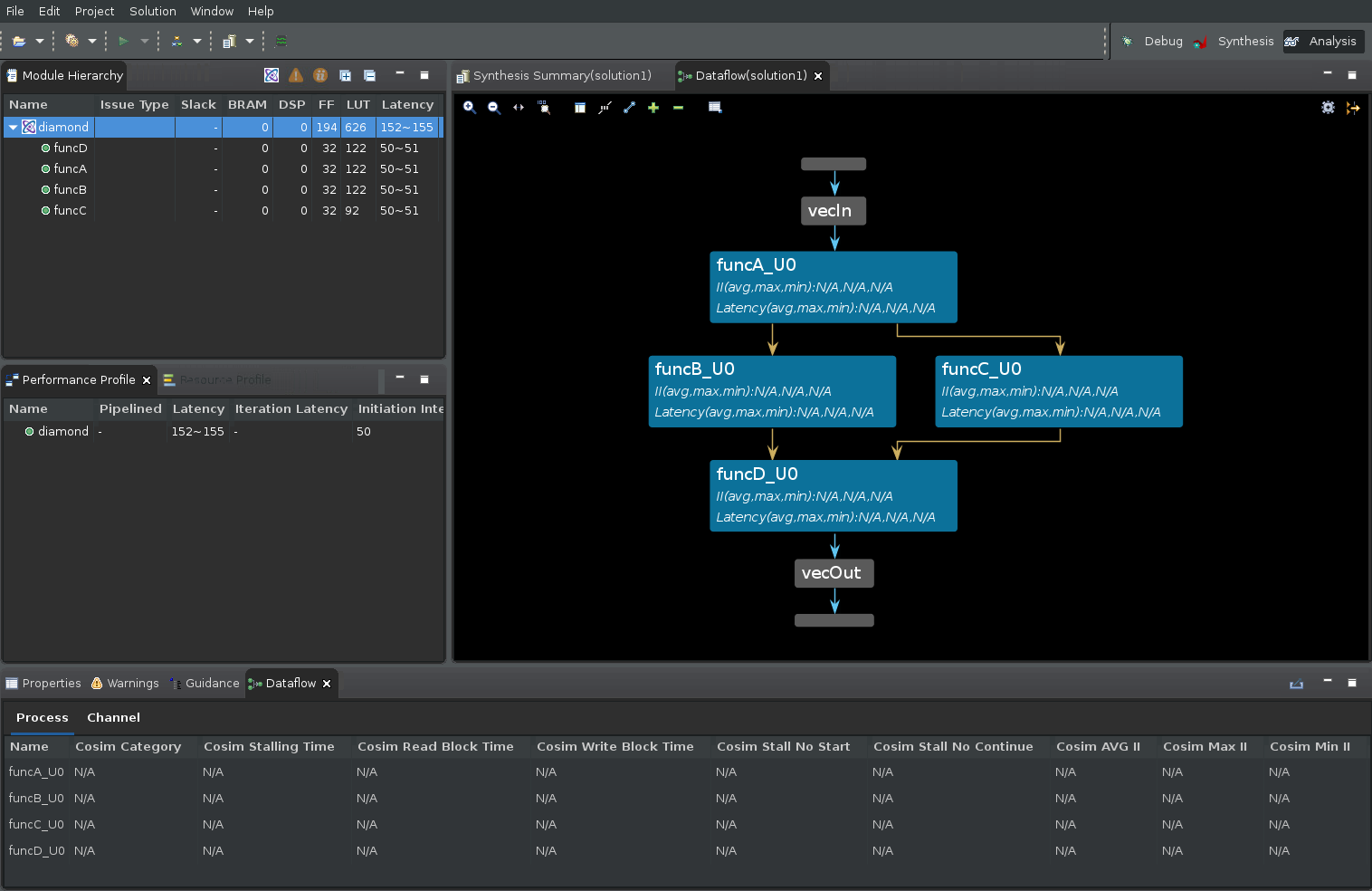The height and width of the screenshot is (891, 1372).
Task: Expand all modules in Module Hierarchy
Action: (x=345, y=75)
